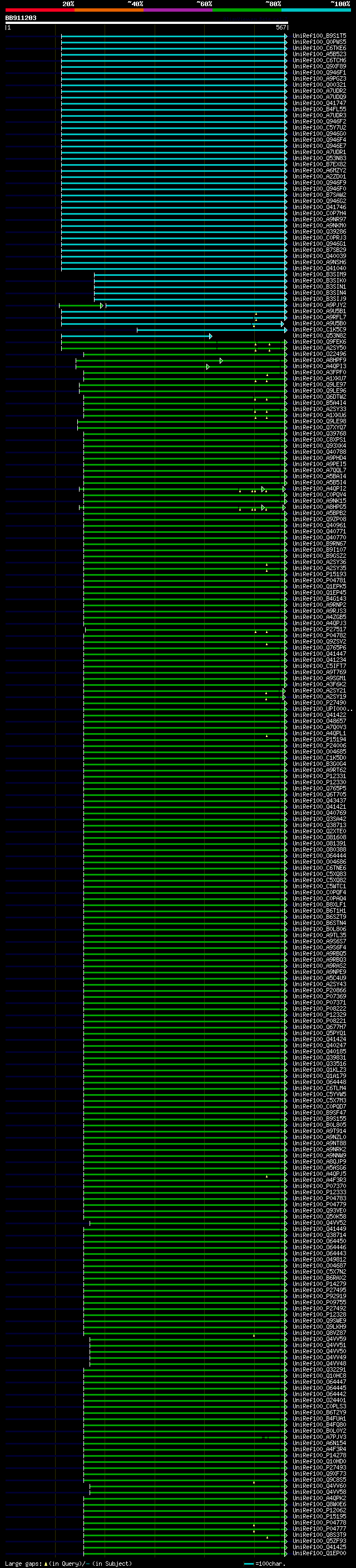Select hit UniRef100_A2ZD01
Image resolution: width=356 pixels, height=1568 pixels.
(x=319, y=176)
